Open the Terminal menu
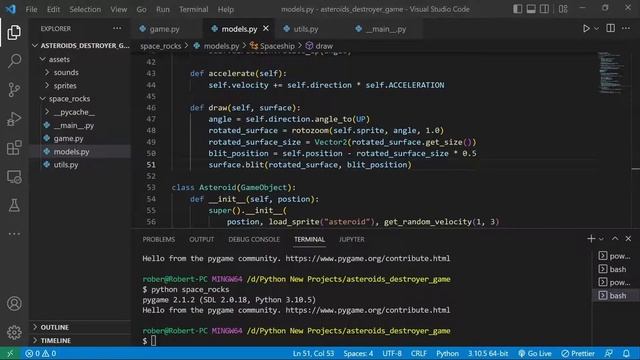640x360 pixels. pyautogui.click(x=193, y=9)
